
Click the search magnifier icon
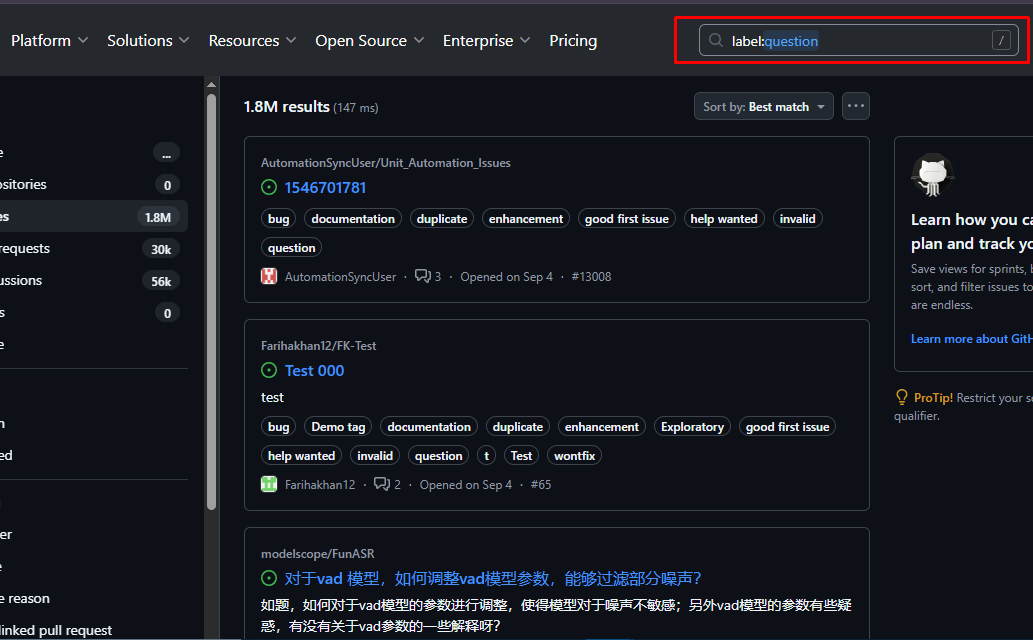click(x=715, y=41)
